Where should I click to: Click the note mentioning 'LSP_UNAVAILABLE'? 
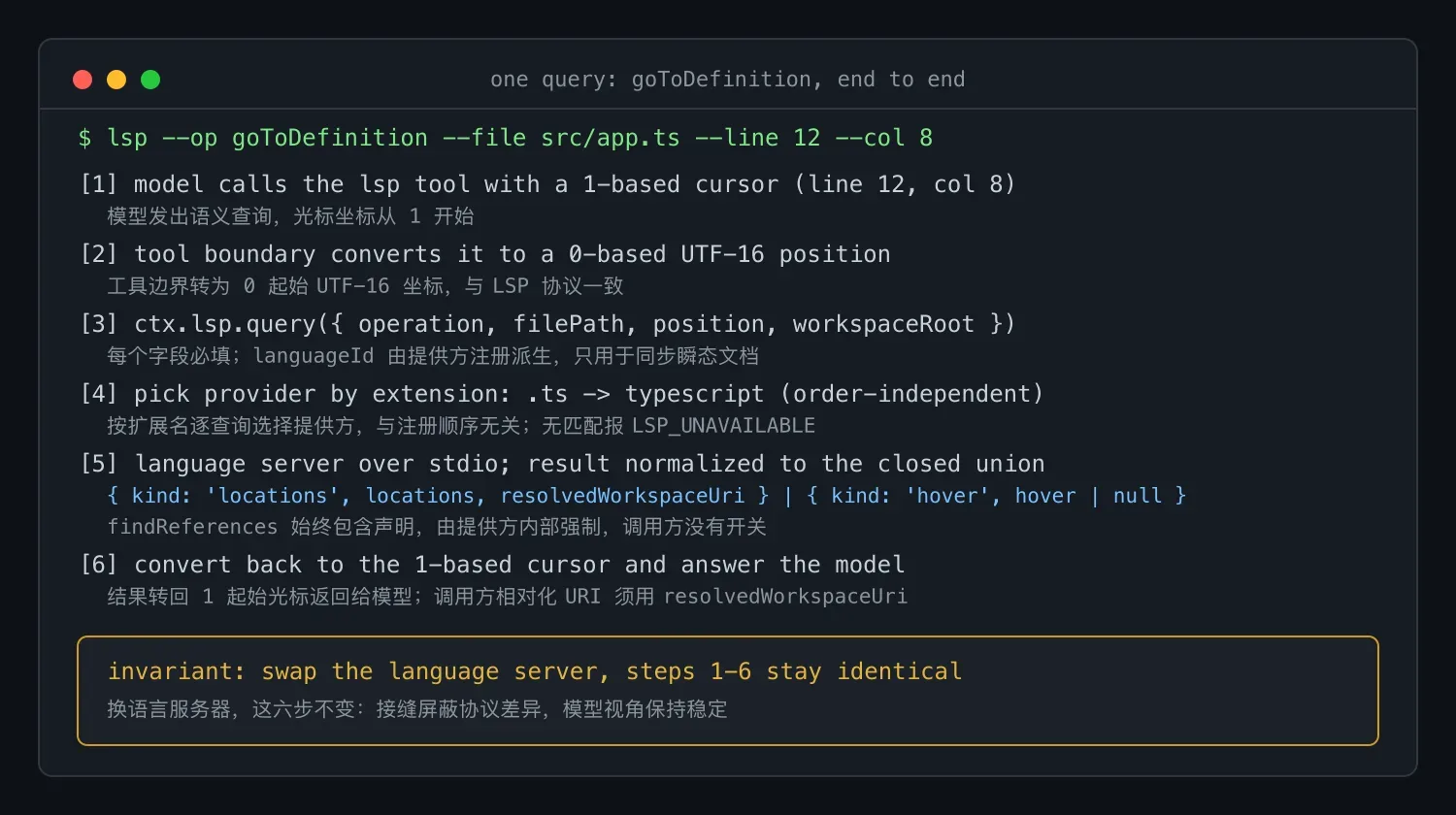click(461, 426)
